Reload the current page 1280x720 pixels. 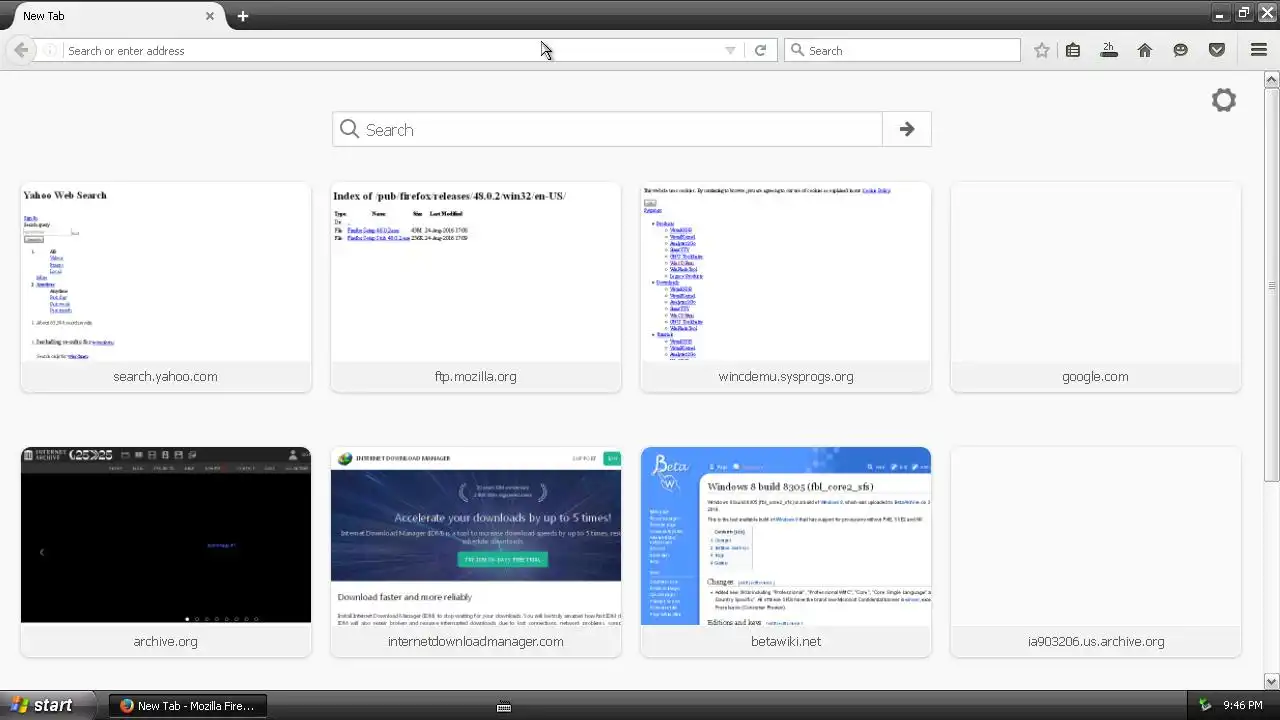click(x=760, y=50)
